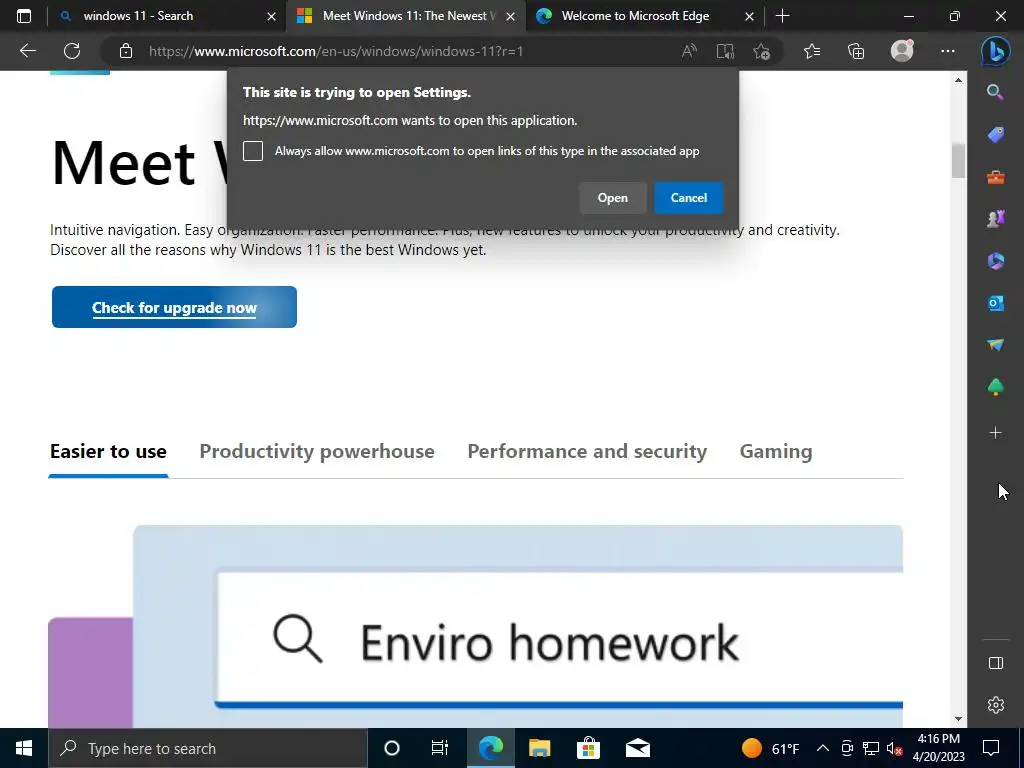Image resolution: width=1024 pixels, height=768 pixels.
Task: Close the Welcome to Microsoft Edge tab
Action: (x=750, y=16)
